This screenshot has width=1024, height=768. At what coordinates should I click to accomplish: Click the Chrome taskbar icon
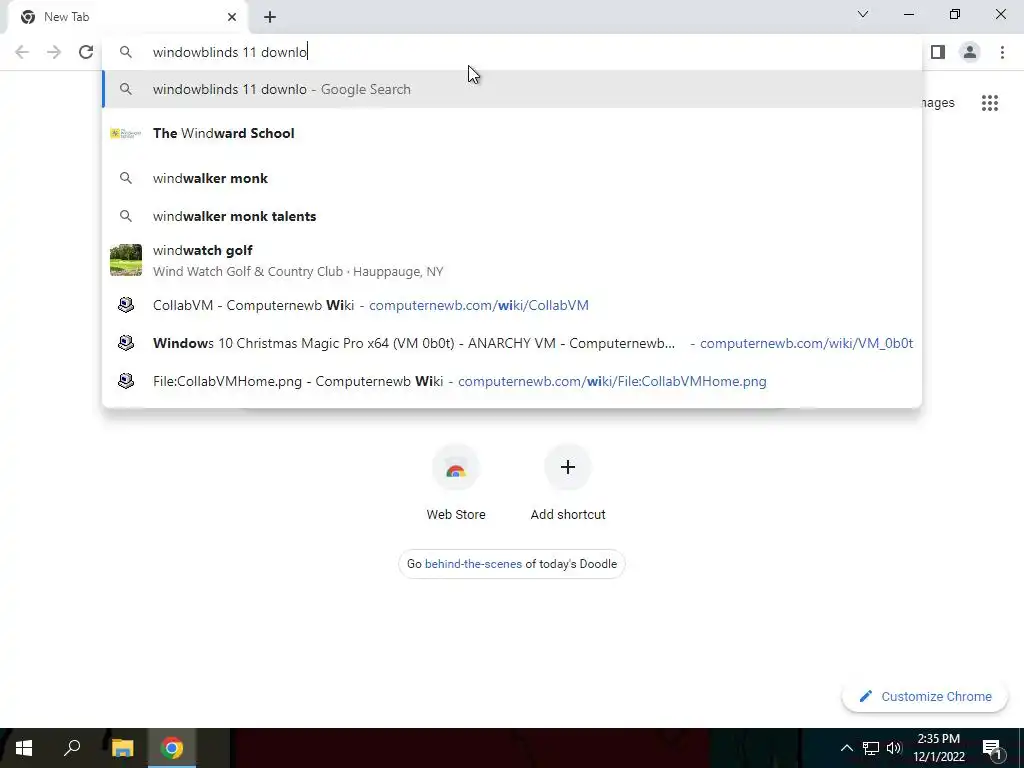point(172,748)
